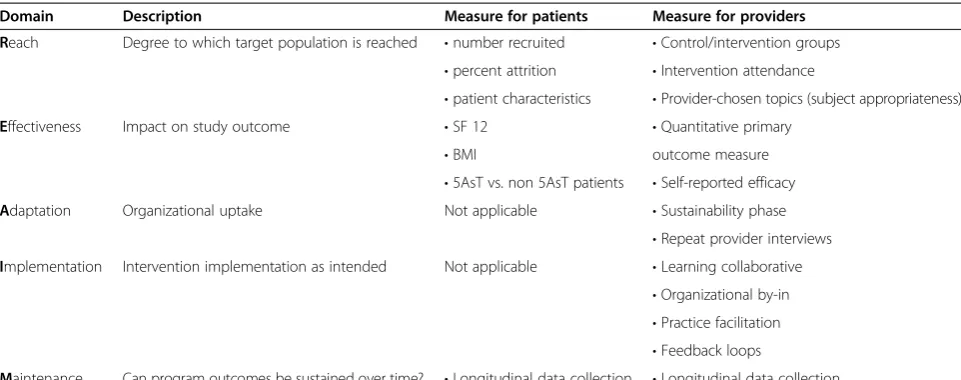Click the Description column header
The height and width of the screenshot is (380, 961).
coord(162,17)
